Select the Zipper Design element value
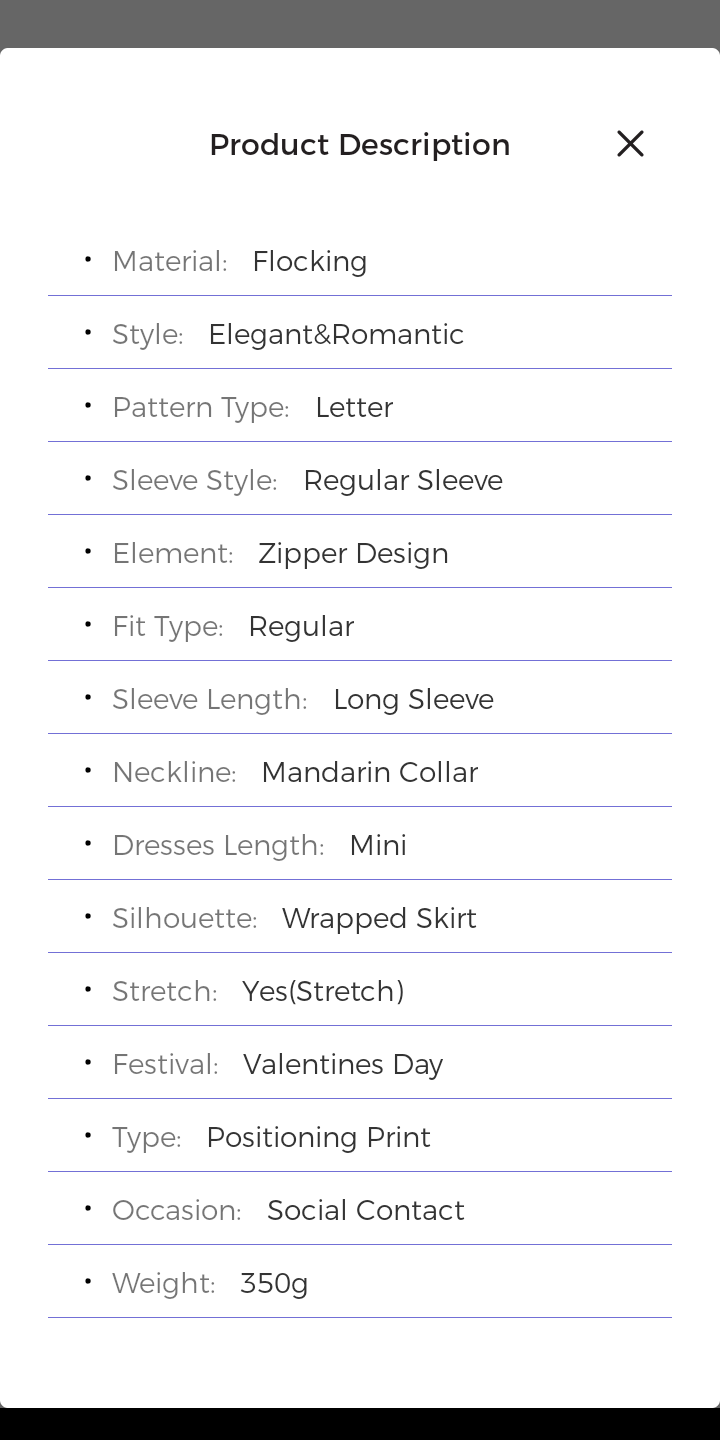This screenshot has width=720, height=1440. (353, 553)
